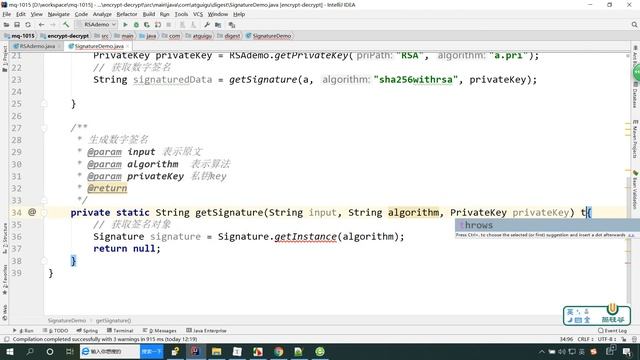This screenshot has height=360, width=640.
Task: Open the File Explorer taskbar icon
Action: point(216,351)
